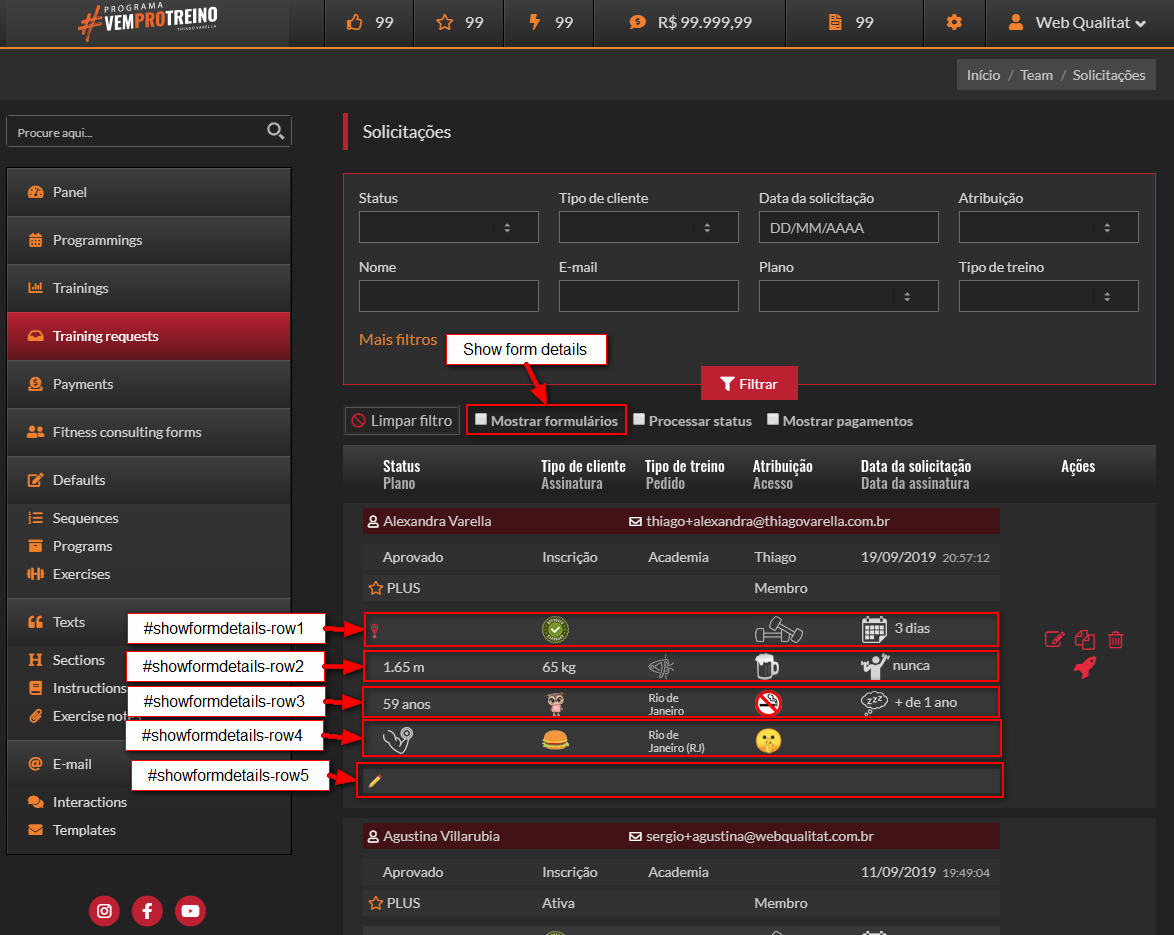Click the Agustina Villarubia name row

[681, 836]
